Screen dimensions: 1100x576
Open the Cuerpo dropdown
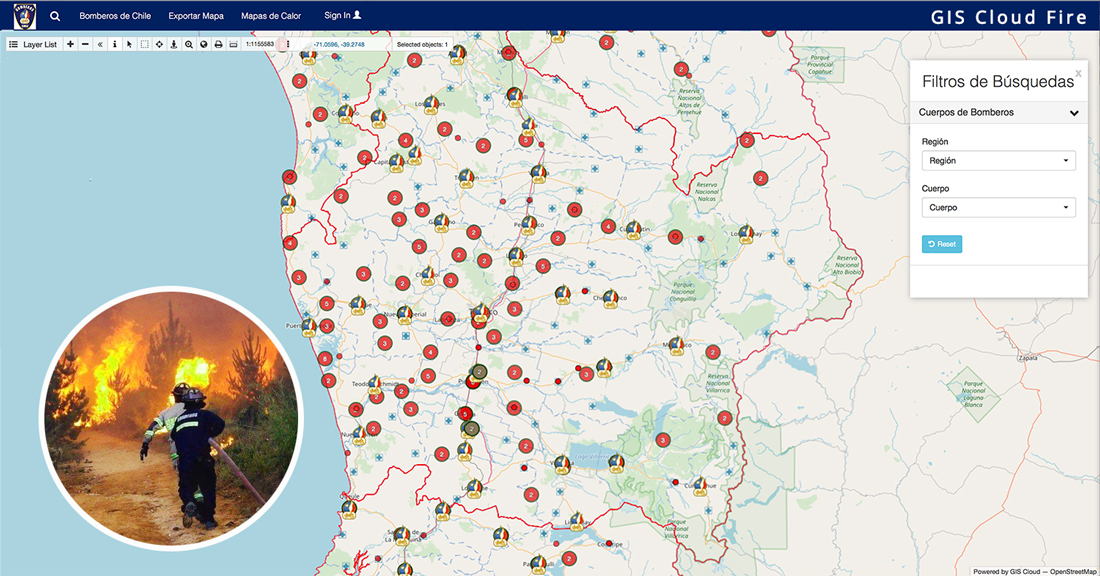point(998,208)
